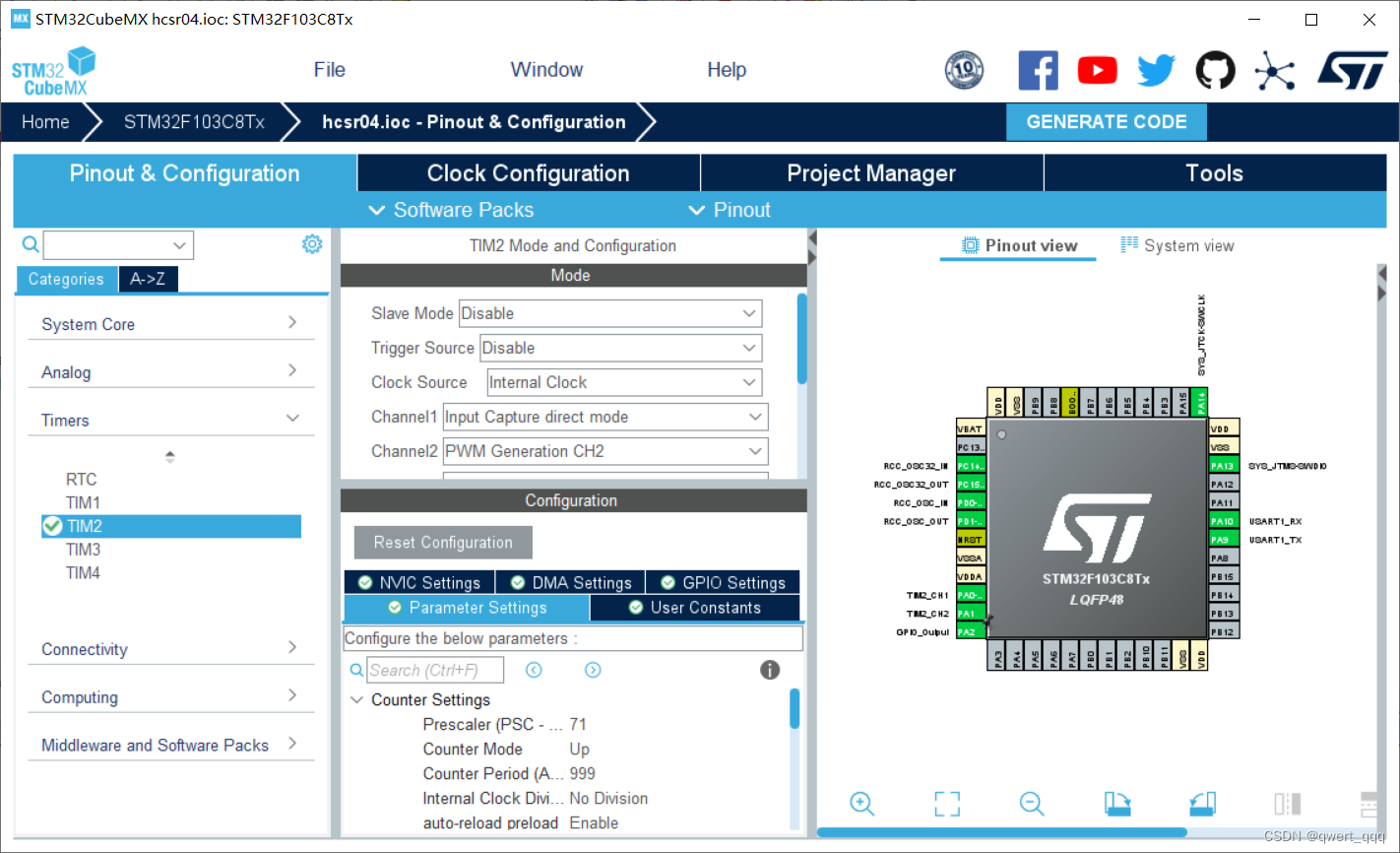
Task: Go to previous parameter search result
Action: 534,670
